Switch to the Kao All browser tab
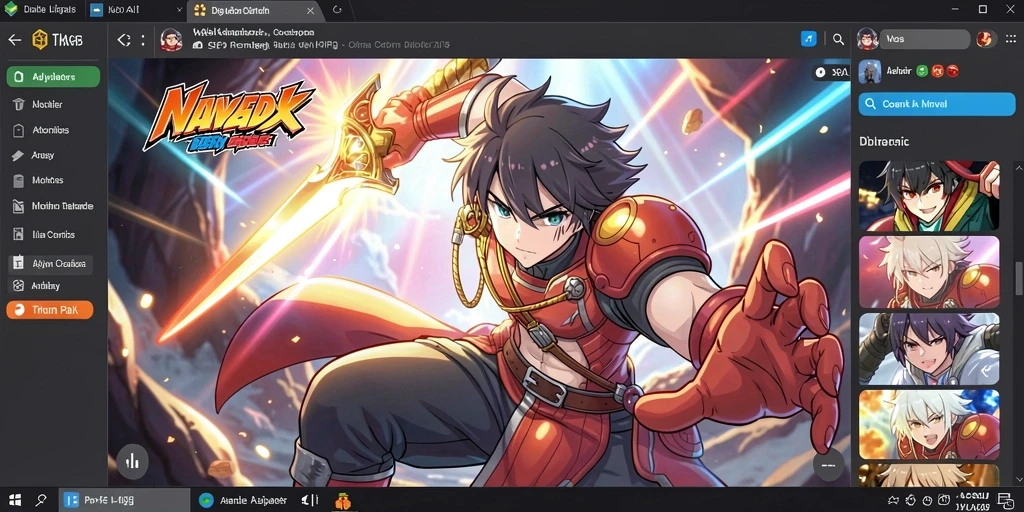1024x512 pixels. (135, 10)
